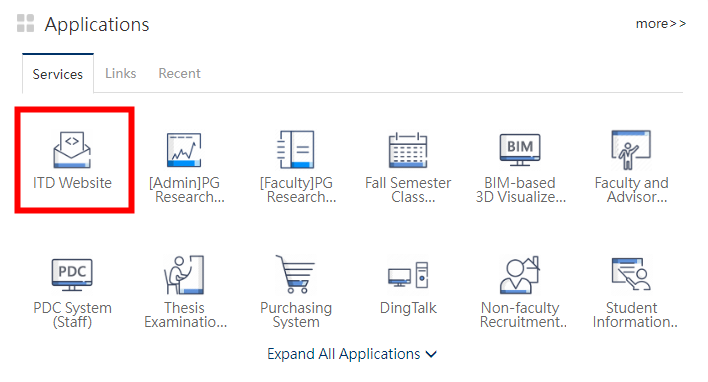708x382 pixels.
Task: Launch BIM-based 3D Visualize monitor icon
Action: click(520, 149)
